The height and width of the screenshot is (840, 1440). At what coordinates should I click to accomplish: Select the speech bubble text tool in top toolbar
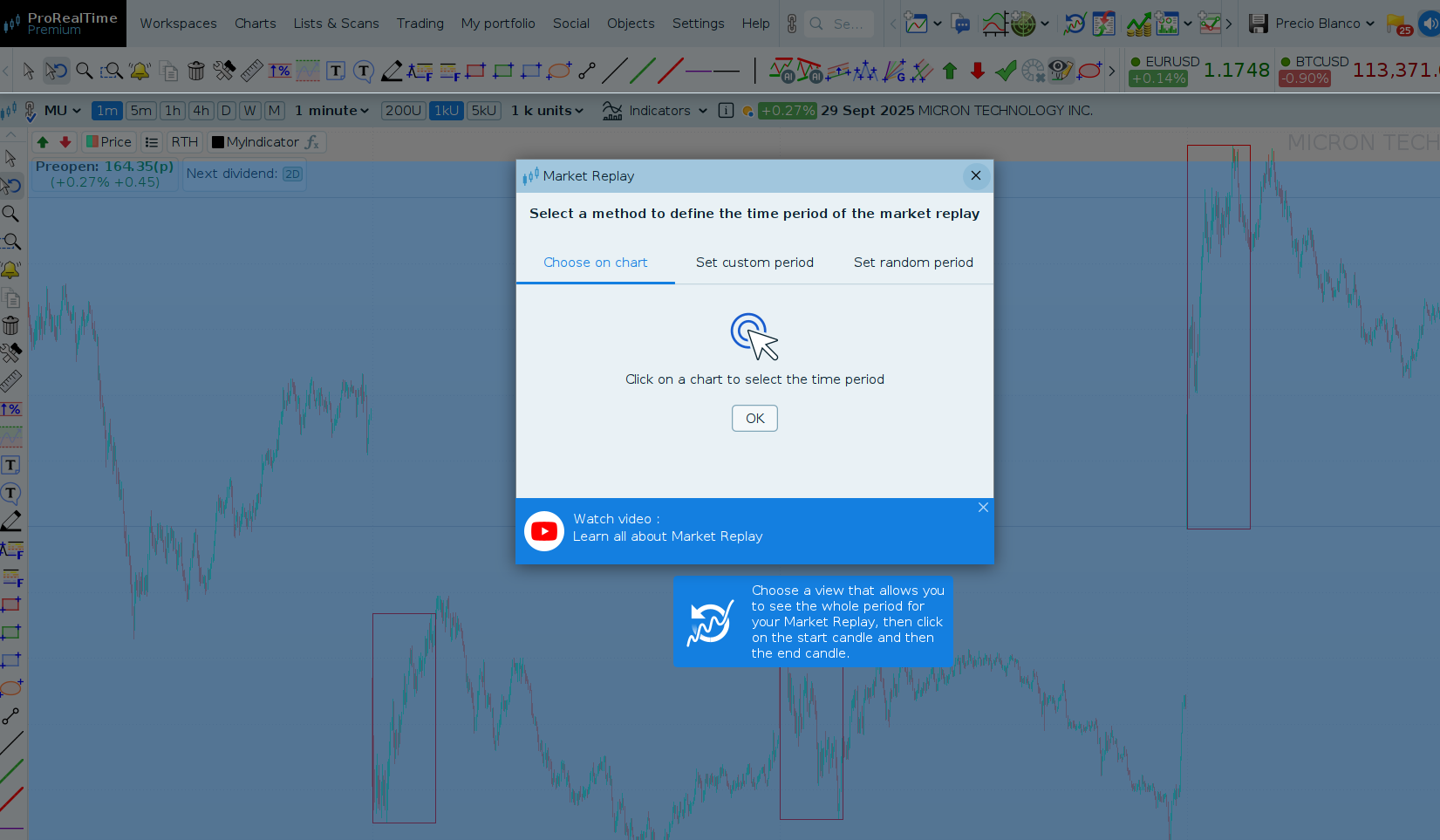click(364, 71)
